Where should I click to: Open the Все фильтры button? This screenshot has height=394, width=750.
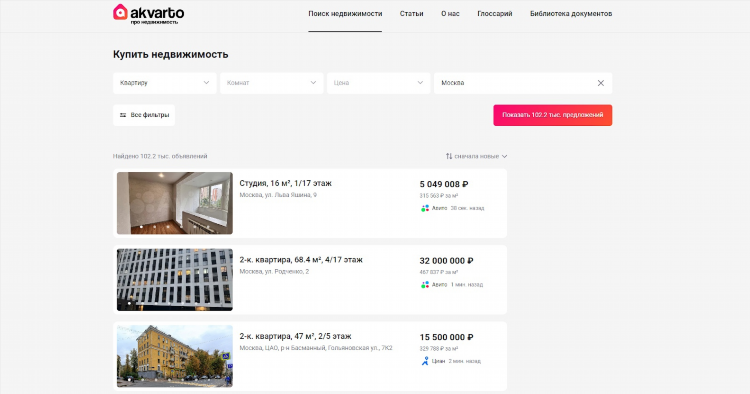144,115
